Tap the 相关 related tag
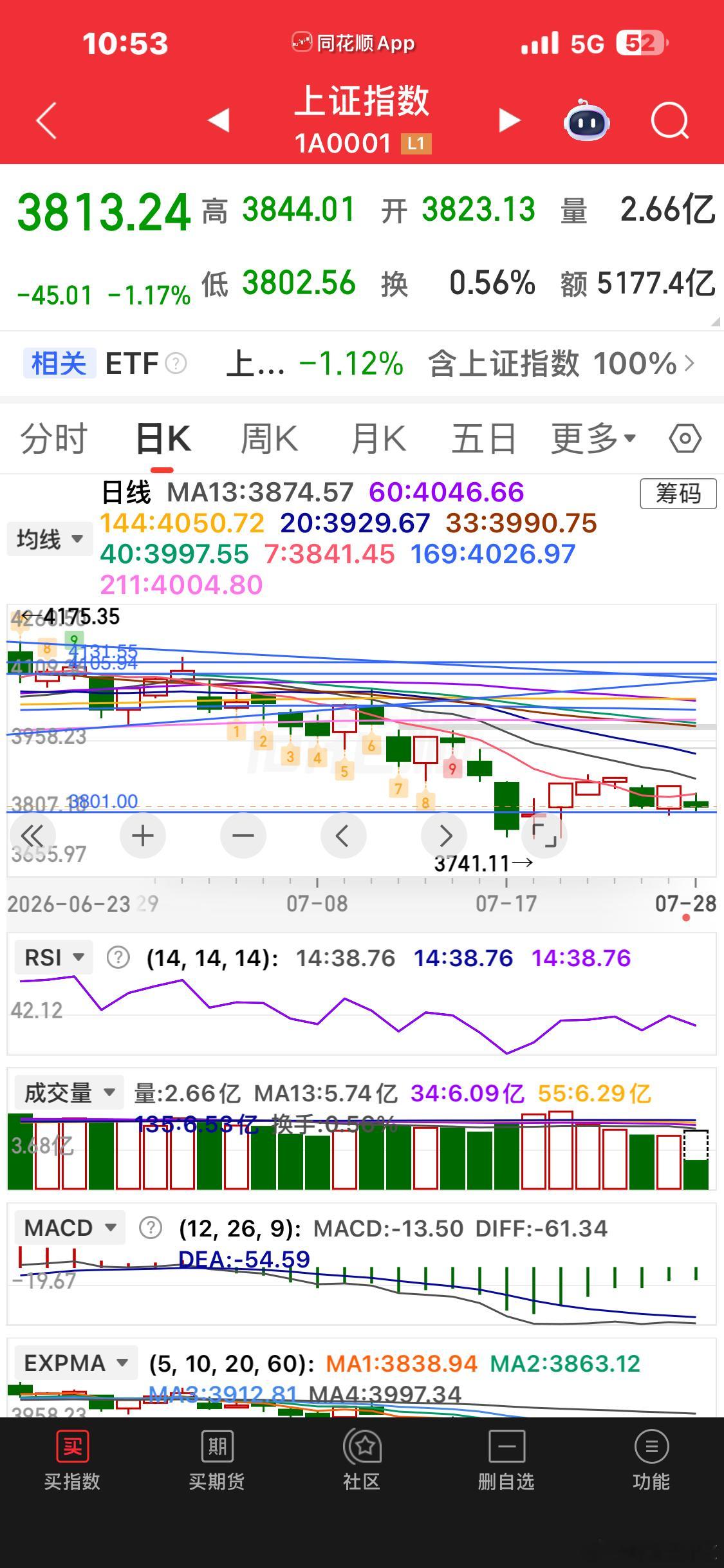This screenshot has width=724, height=1568. click(59, 364)
